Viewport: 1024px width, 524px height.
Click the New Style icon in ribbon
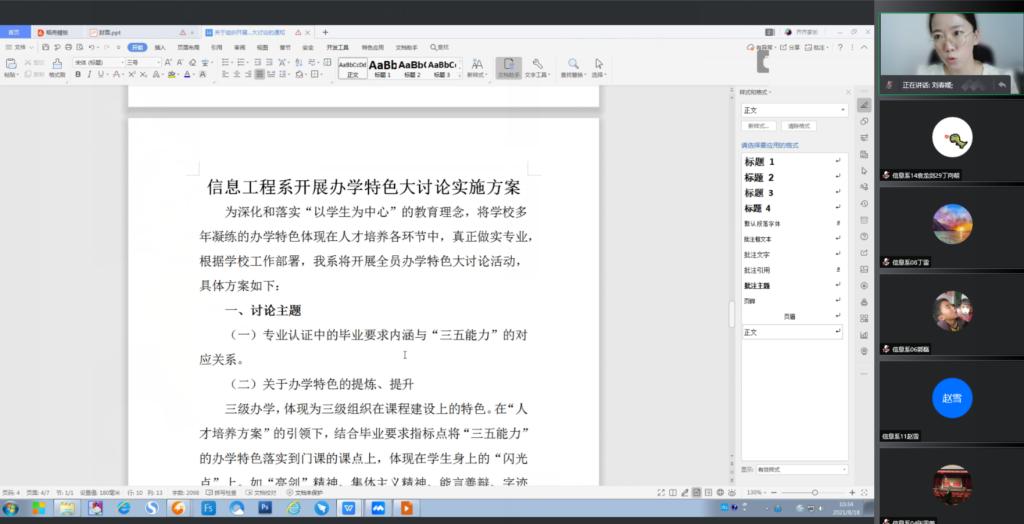(477, 68)
